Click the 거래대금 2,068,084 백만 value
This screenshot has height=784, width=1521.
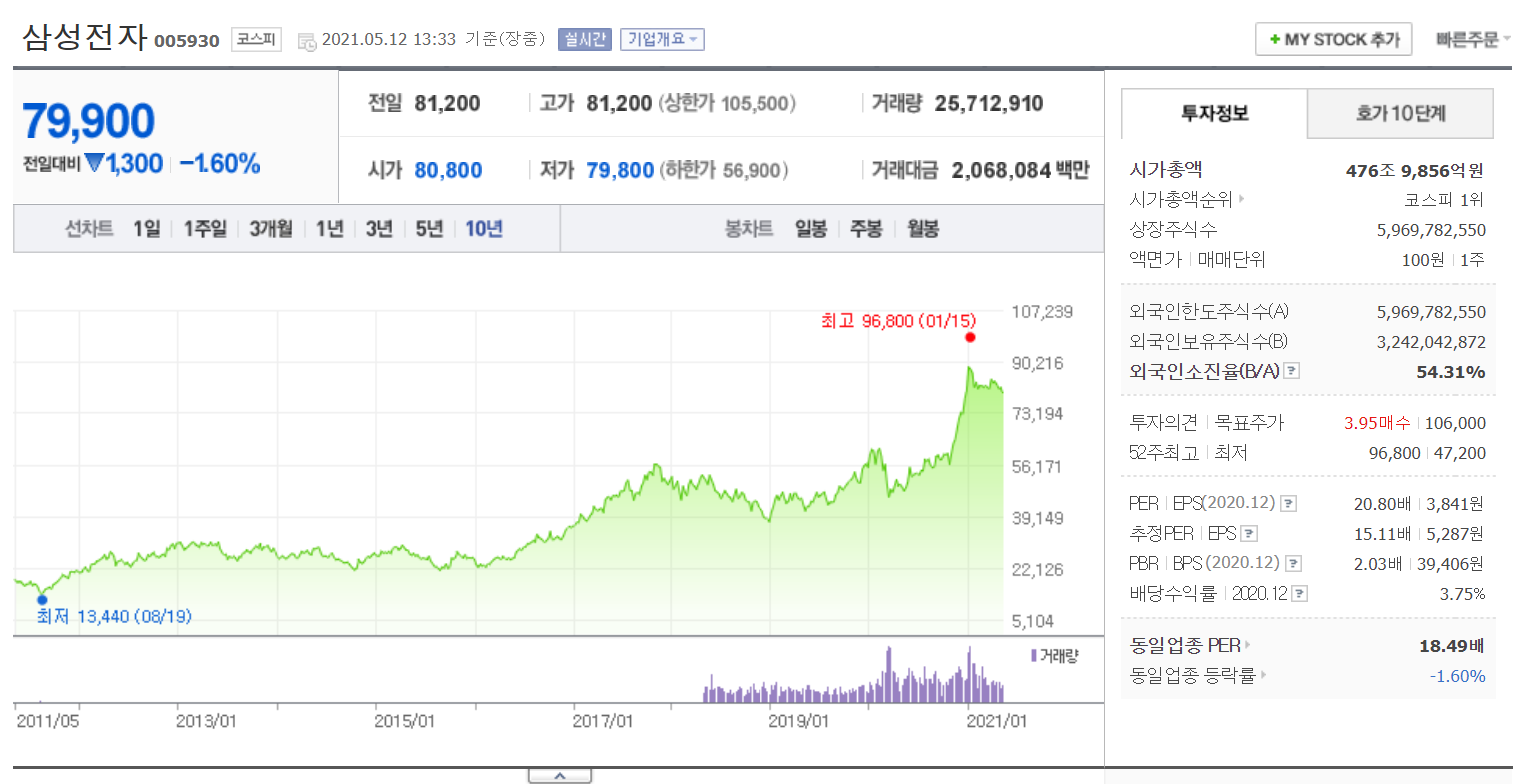click(1020, 170)
